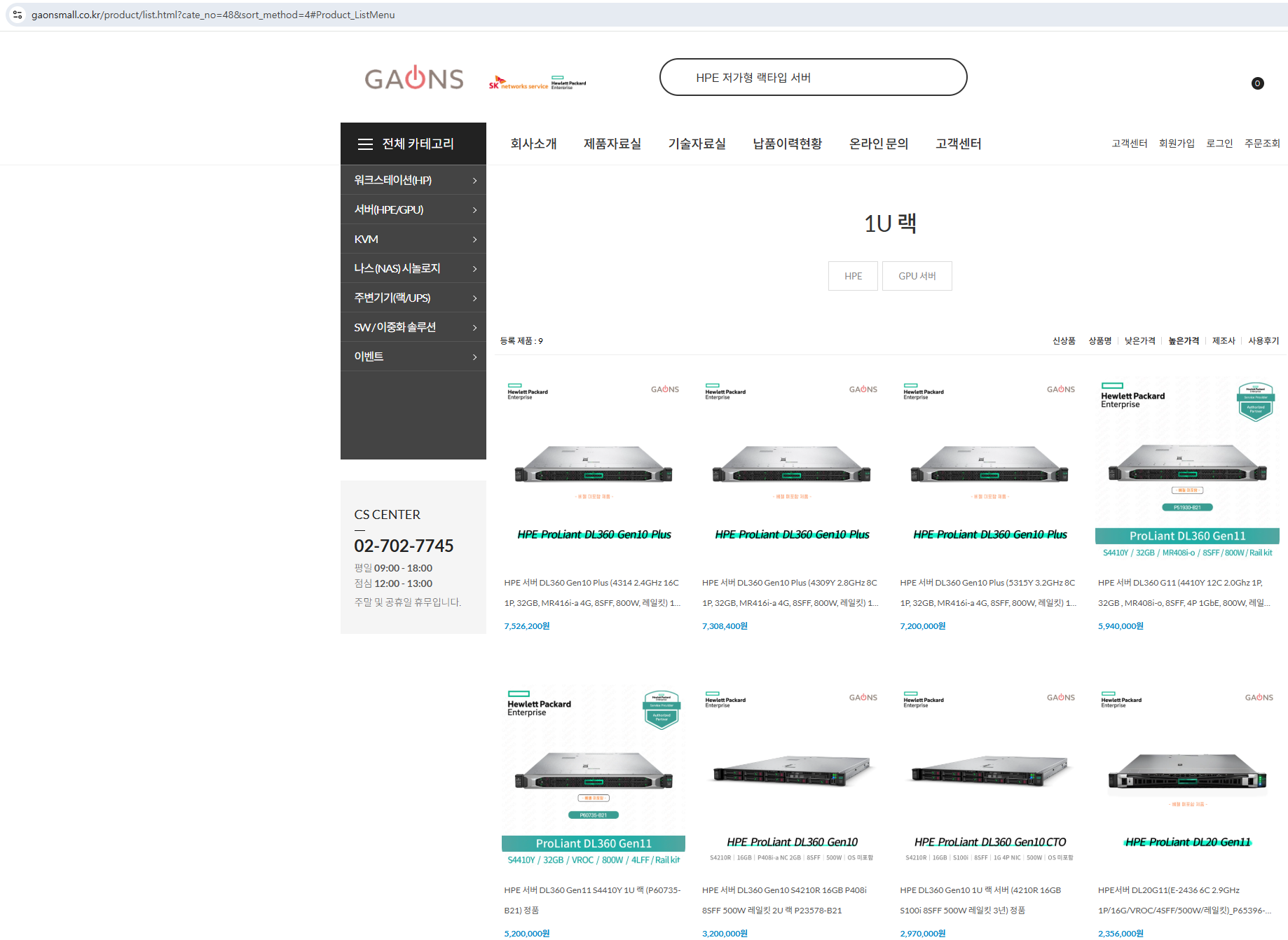Click the HPE Authorized Partner badge on P51930-B21 card

pos(1256,402)
